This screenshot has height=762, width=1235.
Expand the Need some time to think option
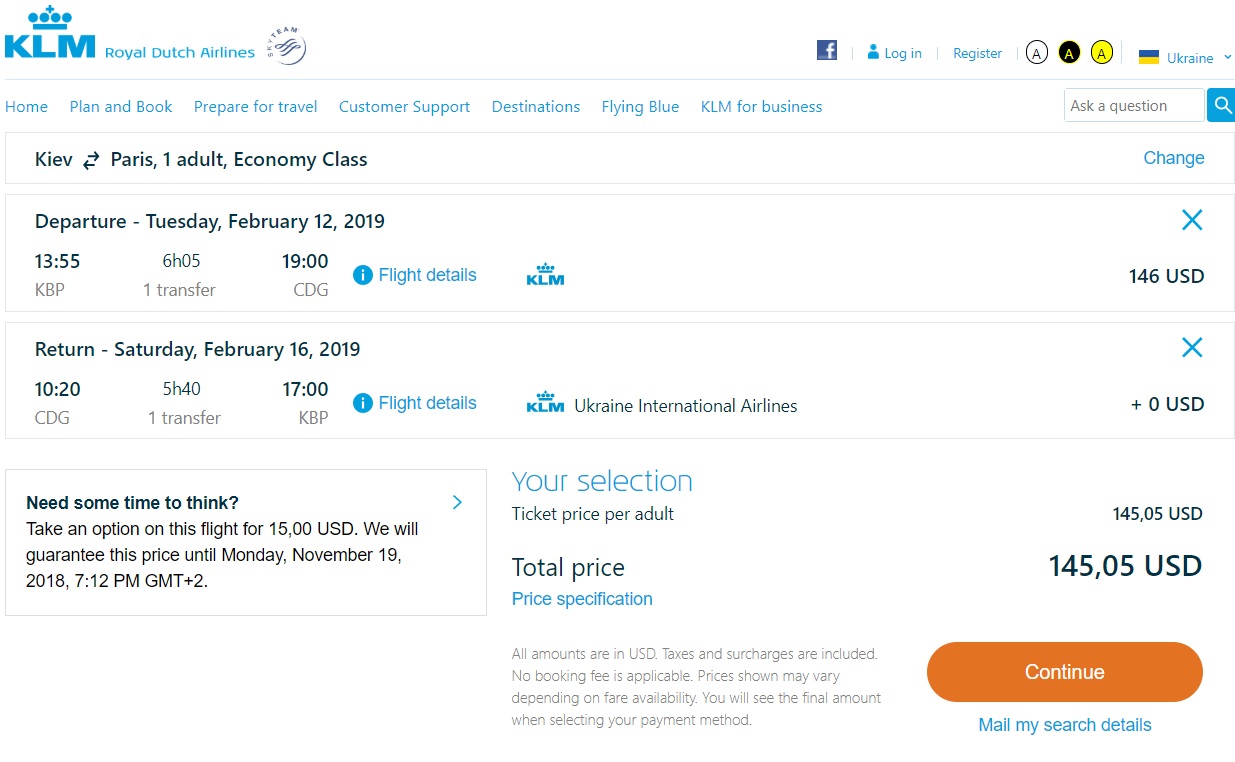coord(457,502)
